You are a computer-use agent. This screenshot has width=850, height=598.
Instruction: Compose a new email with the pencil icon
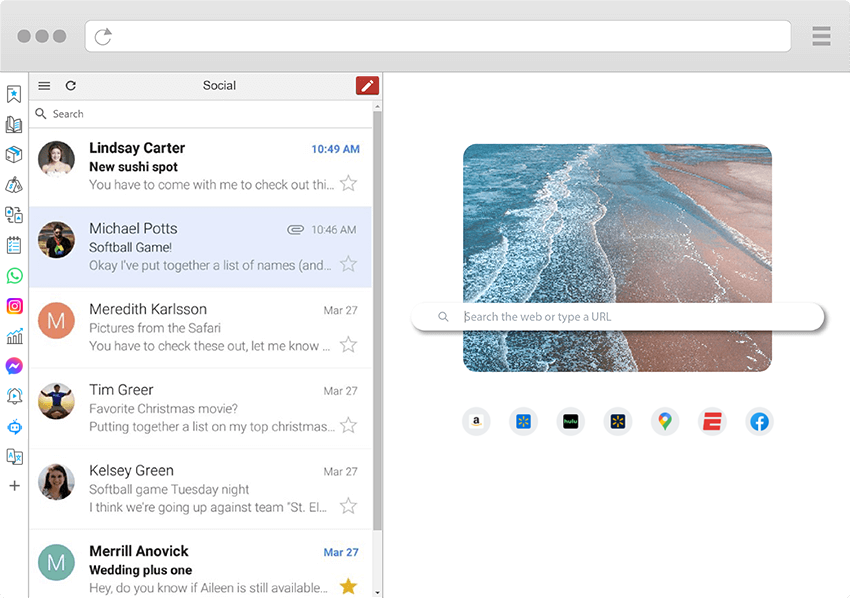(x=367, y=86)
